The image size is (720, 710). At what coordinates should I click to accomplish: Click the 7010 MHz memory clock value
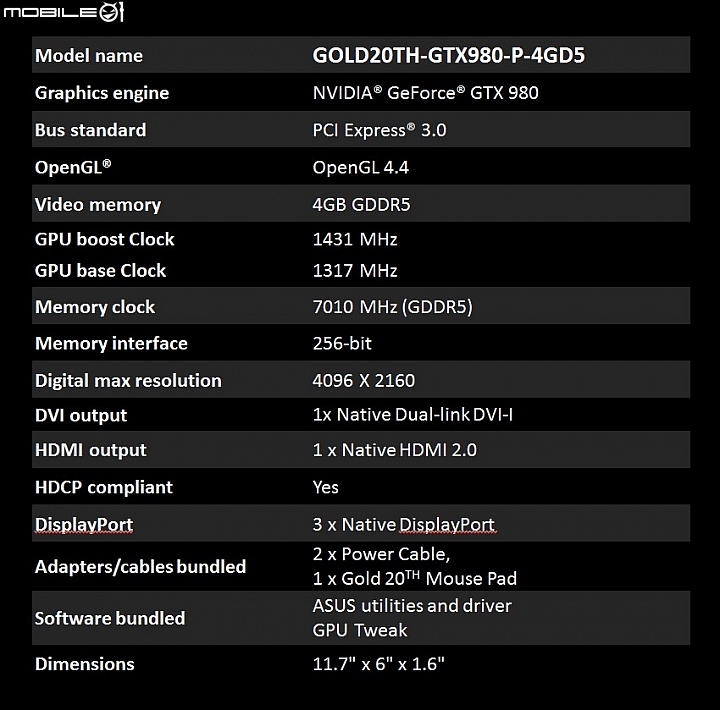[x=393, y=307]
